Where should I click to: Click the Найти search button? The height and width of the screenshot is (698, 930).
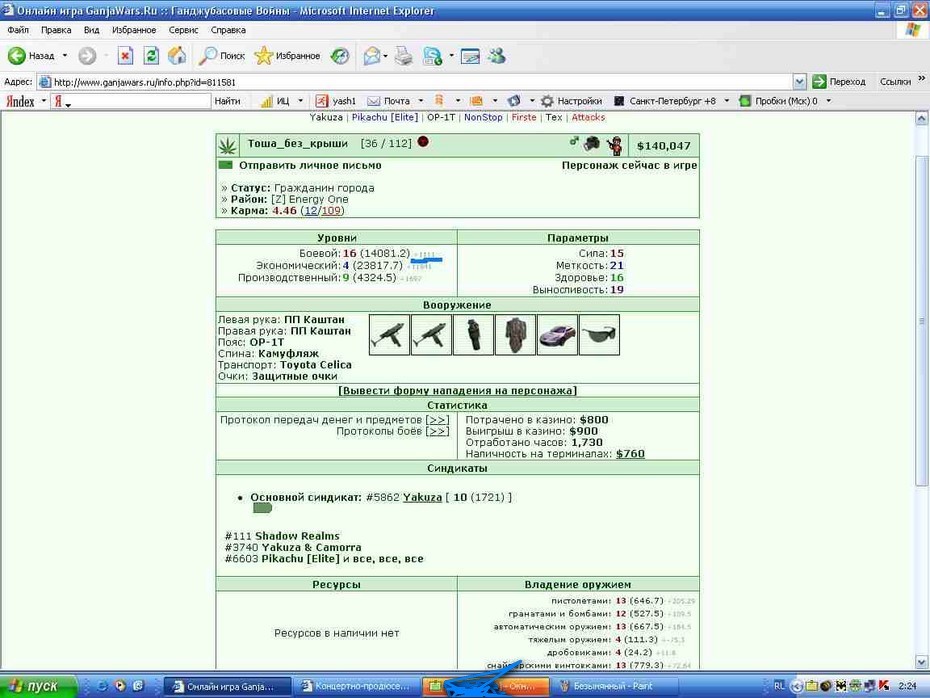pos(228,101)
